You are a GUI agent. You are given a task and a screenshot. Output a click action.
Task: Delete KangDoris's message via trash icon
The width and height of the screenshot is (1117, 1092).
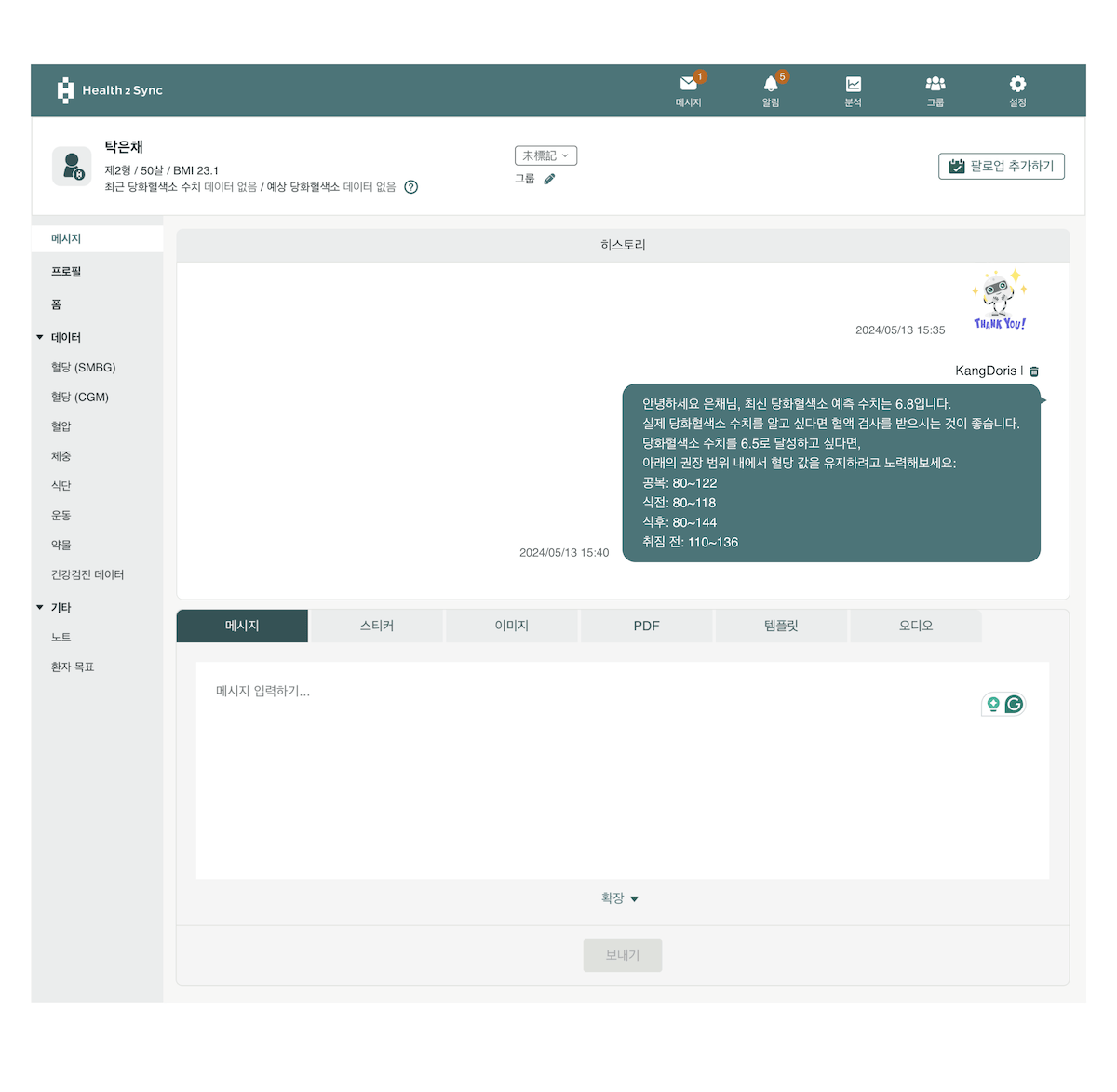point(1033,371)
